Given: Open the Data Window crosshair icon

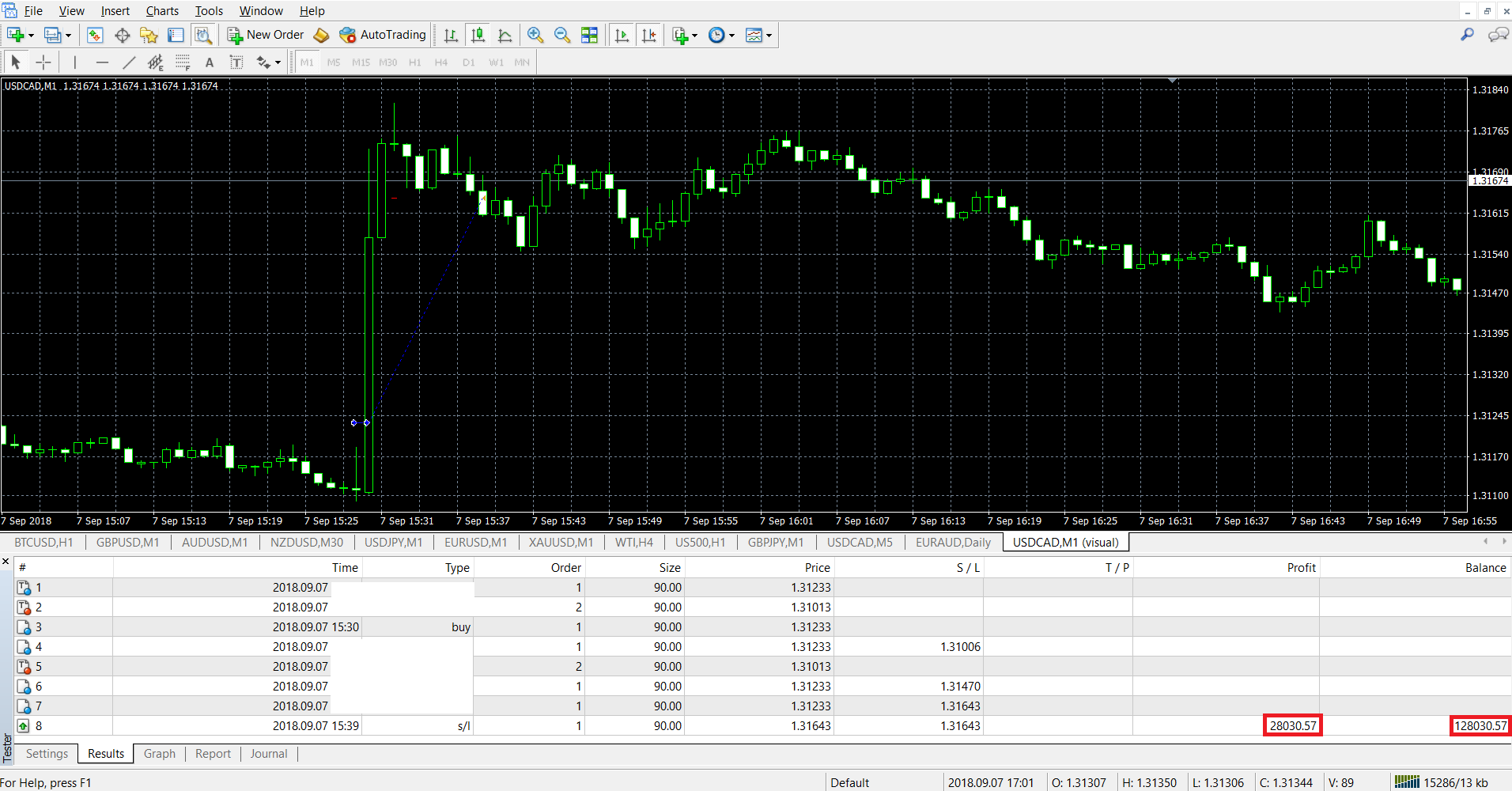Looking at the screenshot, I should pos(122,35).
